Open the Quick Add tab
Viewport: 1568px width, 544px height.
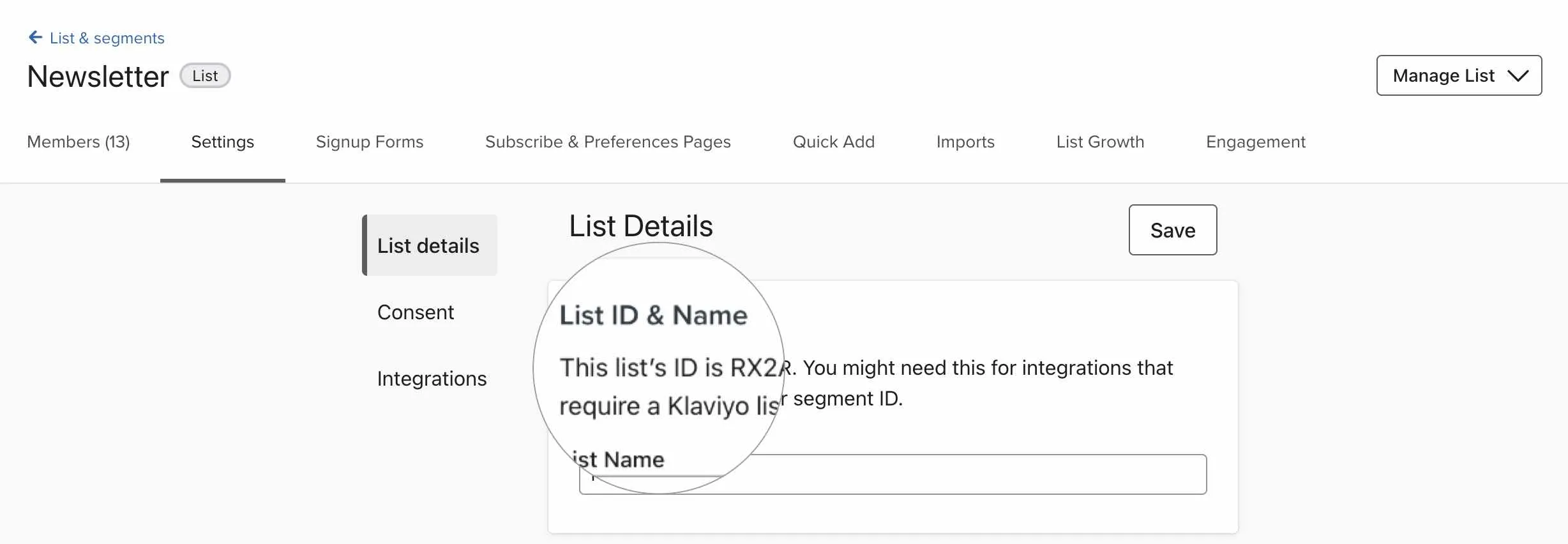(834, 142)
